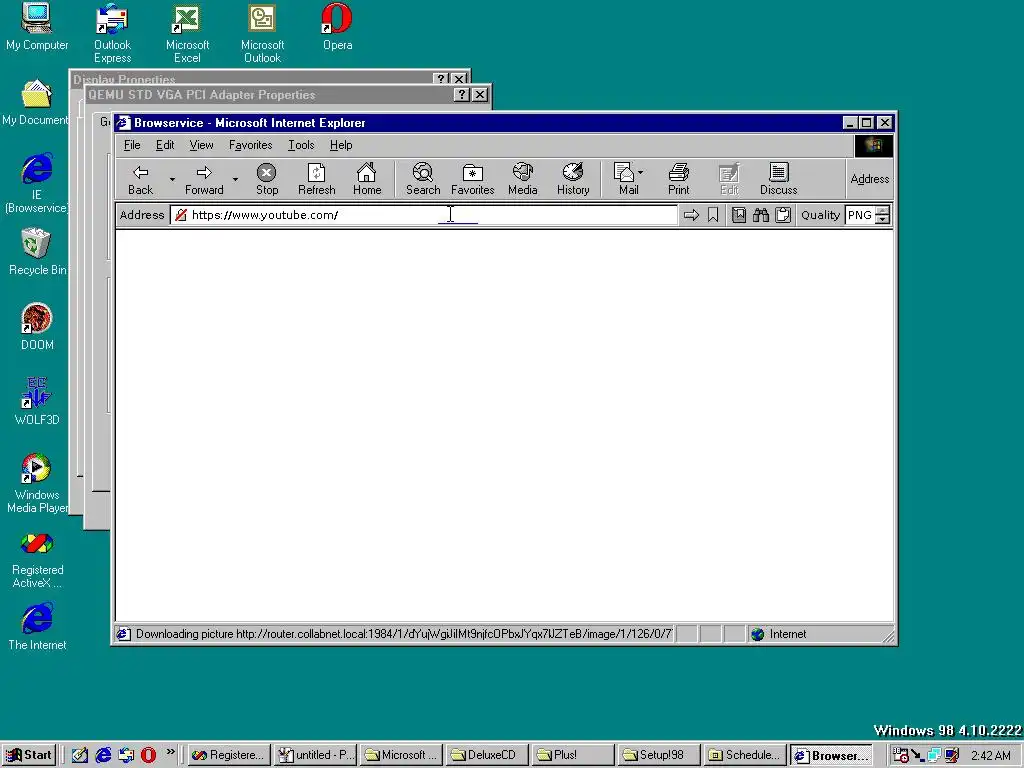
Task: Click the Forward navigation arrow icon
Action: point(204,172)
